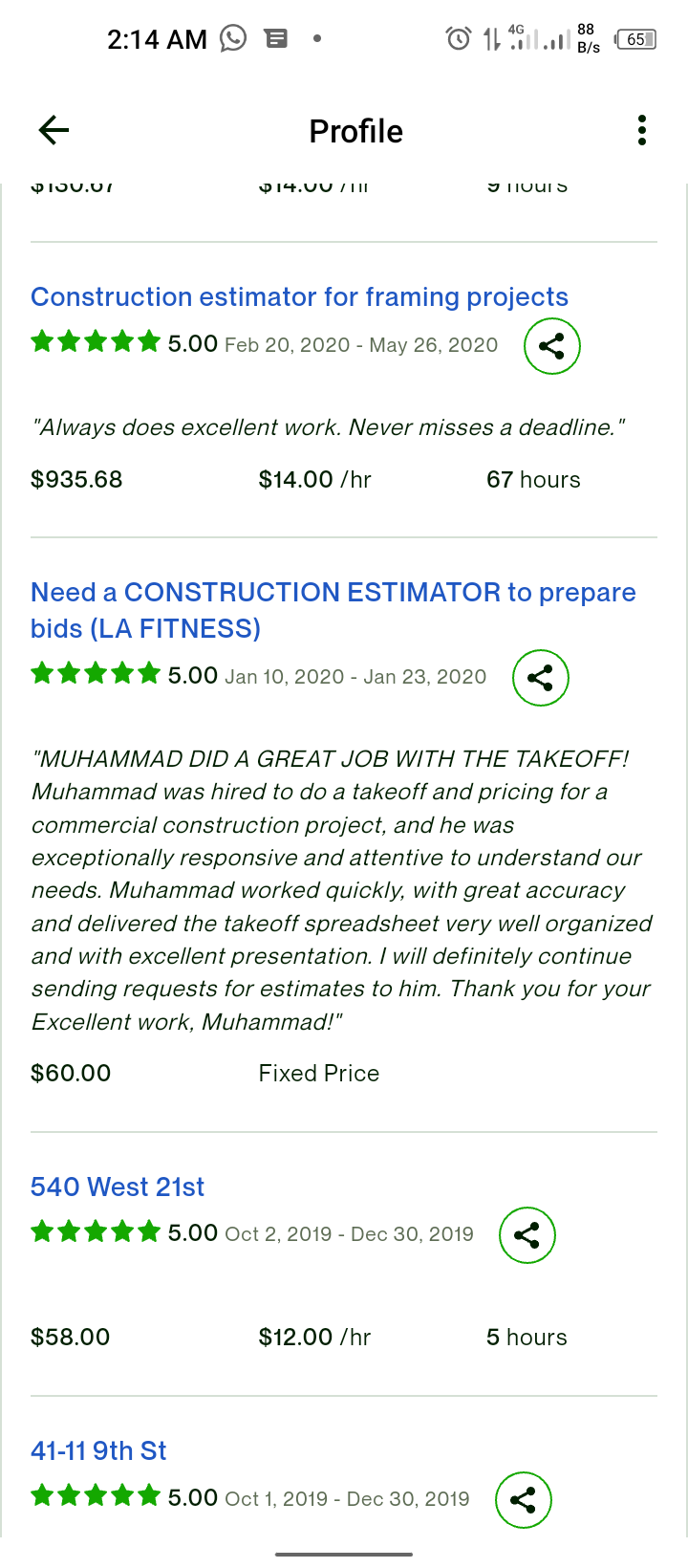688x1568 pixels.
Task: Share the 41-11 9th St job
Action: 523,1499
